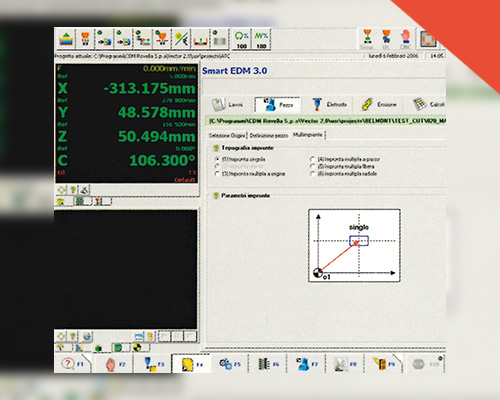
Task: Select (5) Impronta multipla libera option
Action: point(343,166)
